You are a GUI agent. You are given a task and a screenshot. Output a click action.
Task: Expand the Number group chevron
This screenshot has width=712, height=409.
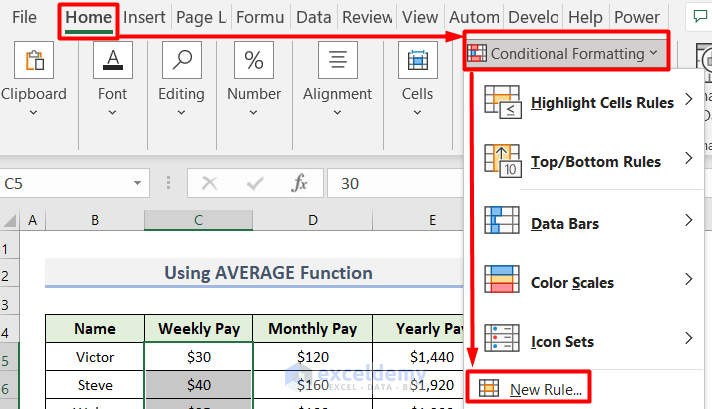click(253, 113)
